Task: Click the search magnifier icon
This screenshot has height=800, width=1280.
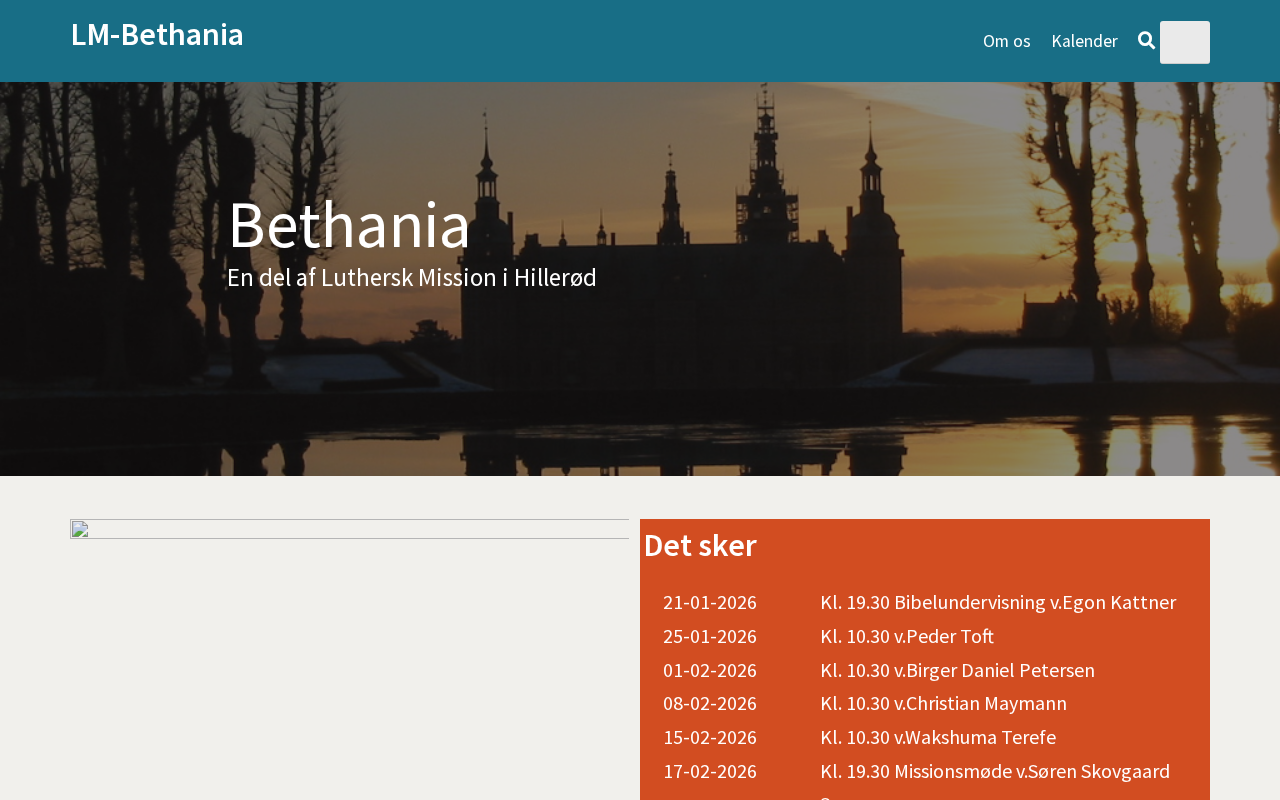Action: (x=1146, y=41)
